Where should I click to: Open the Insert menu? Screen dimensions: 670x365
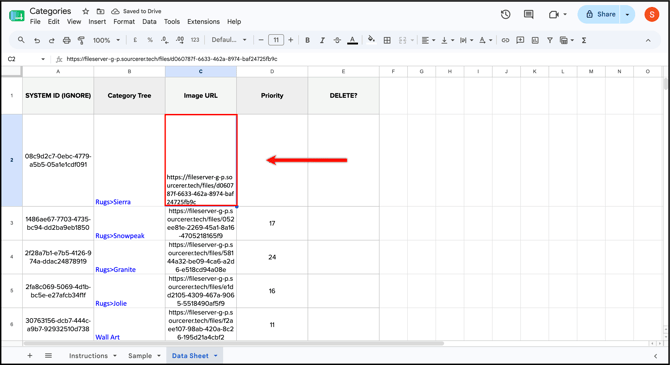click(x=97, y=21)
